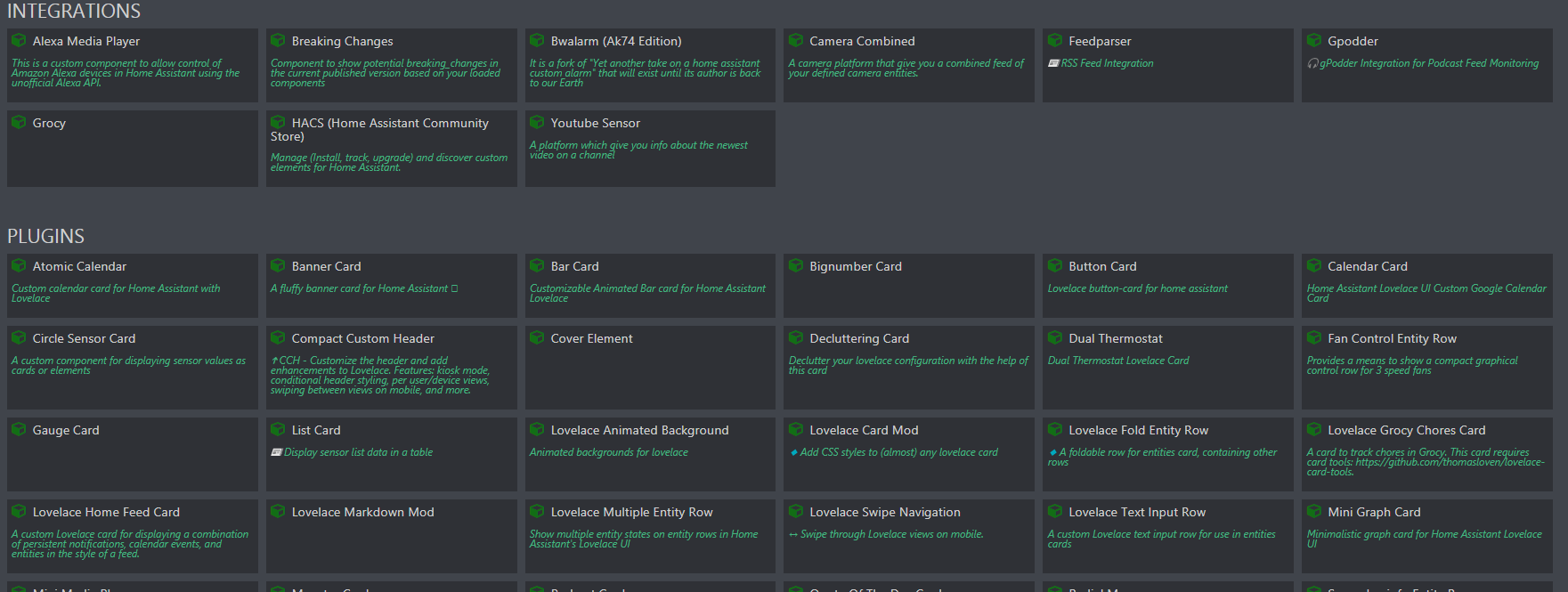
Task: Select the Lovelace Text Input Row title
Action: tap(1137, 512)
